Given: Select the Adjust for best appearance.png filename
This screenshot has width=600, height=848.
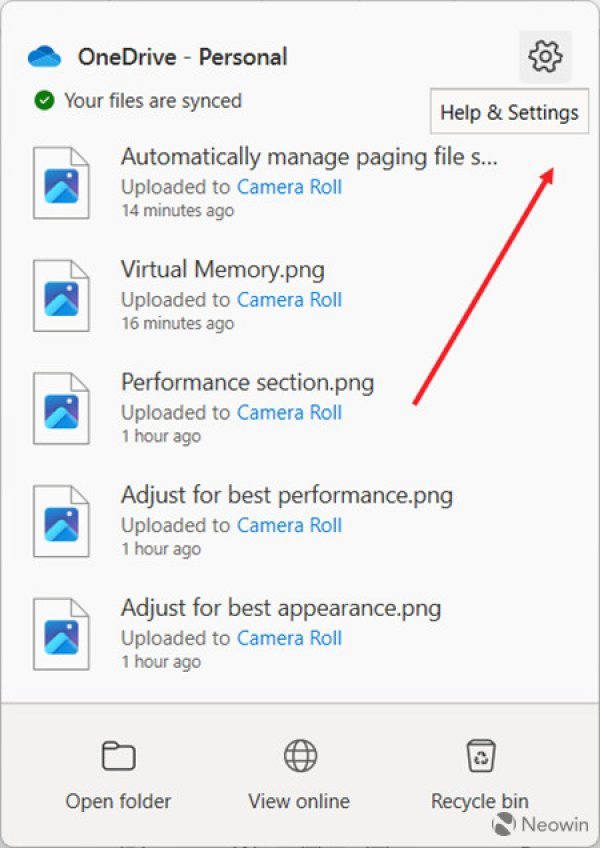Looking at the screenshot, I should click(x=281, y=608).
